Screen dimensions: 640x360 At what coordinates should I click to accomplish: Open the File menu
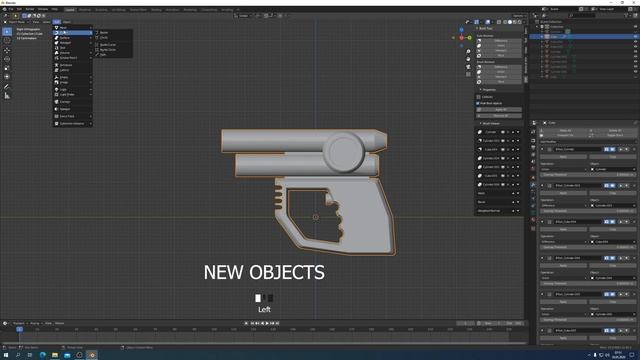(x=11, y=9)
